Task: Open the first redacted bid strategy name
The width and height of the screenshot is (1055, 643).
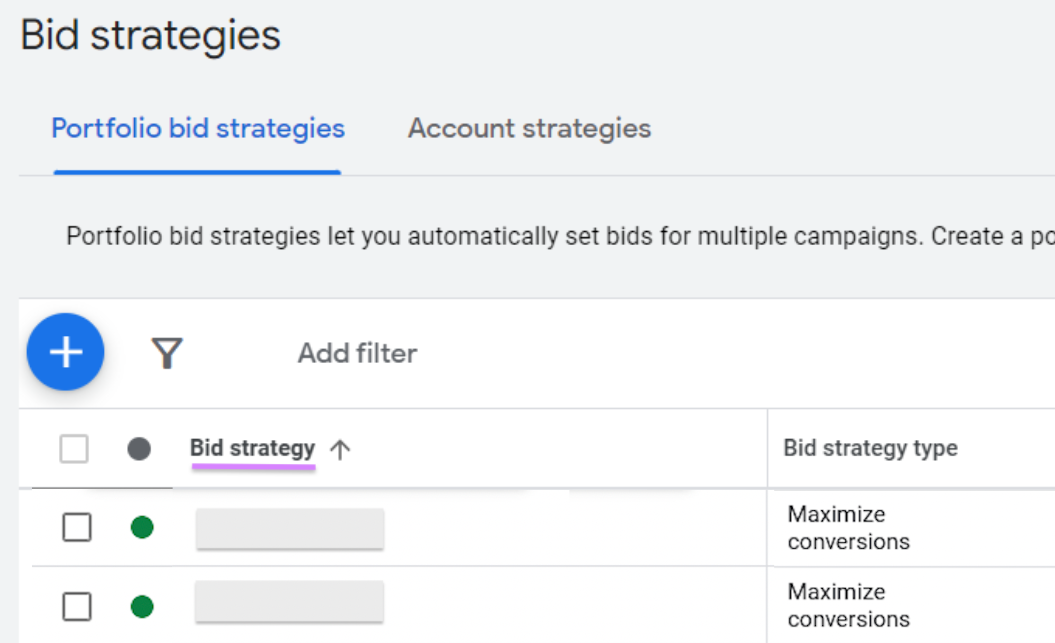Action: coord(290,529)
